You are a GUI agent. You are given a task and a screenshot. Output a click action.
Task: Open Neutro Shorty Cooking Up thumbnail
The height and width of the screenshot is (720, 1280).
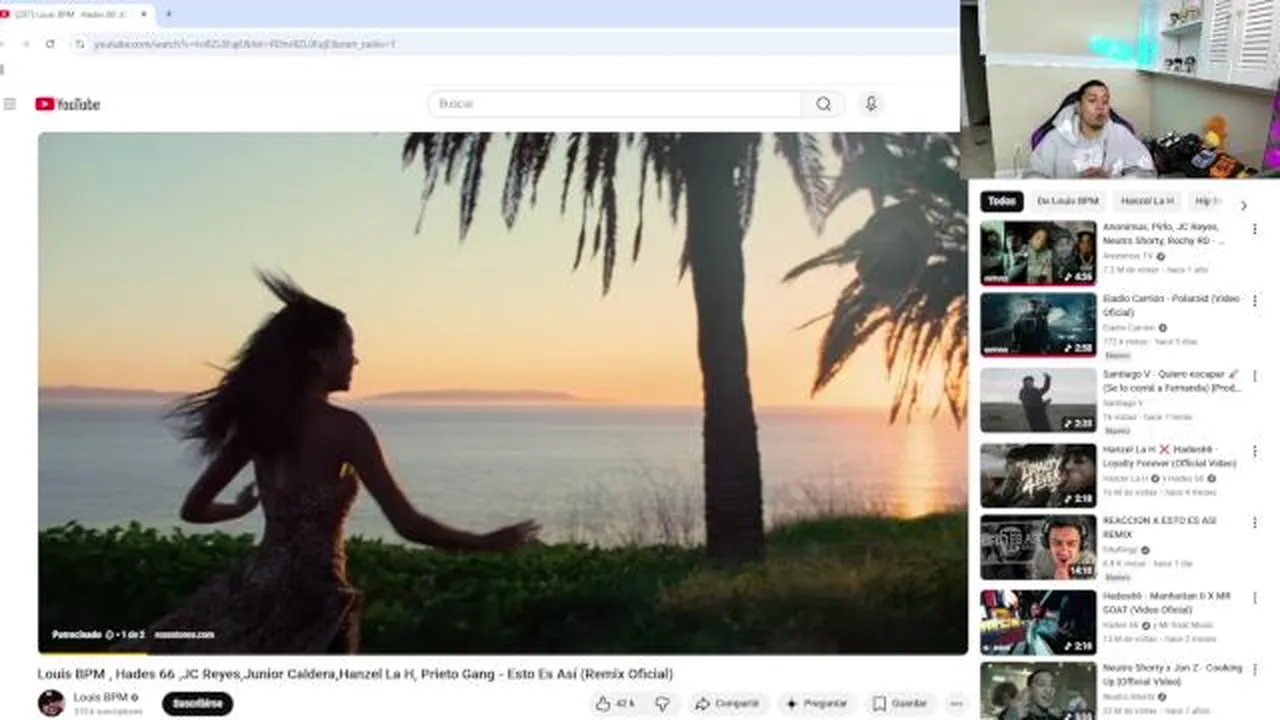[1038, 691]
